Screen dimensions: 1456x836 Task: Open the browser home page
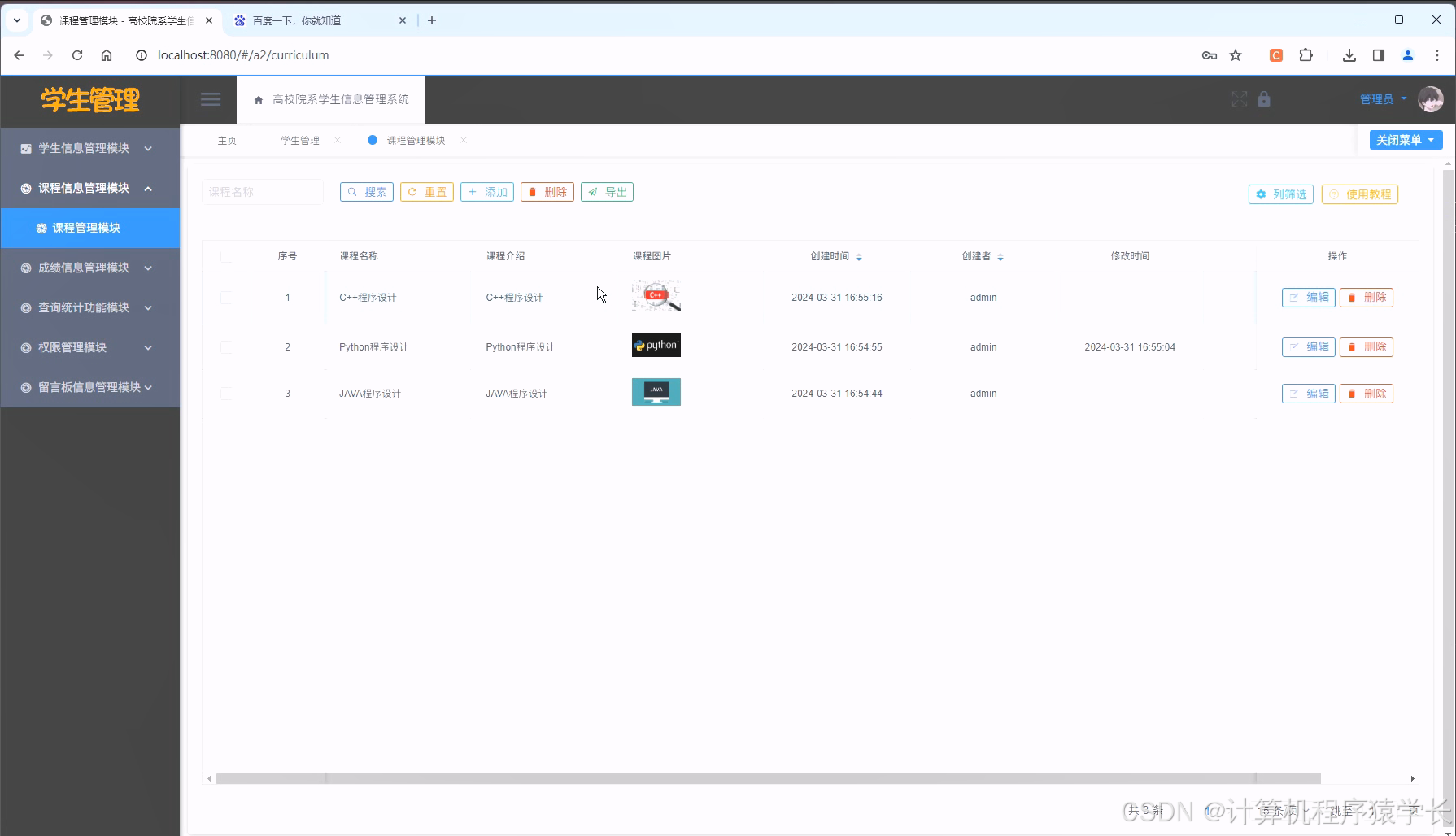click(107, 55)
